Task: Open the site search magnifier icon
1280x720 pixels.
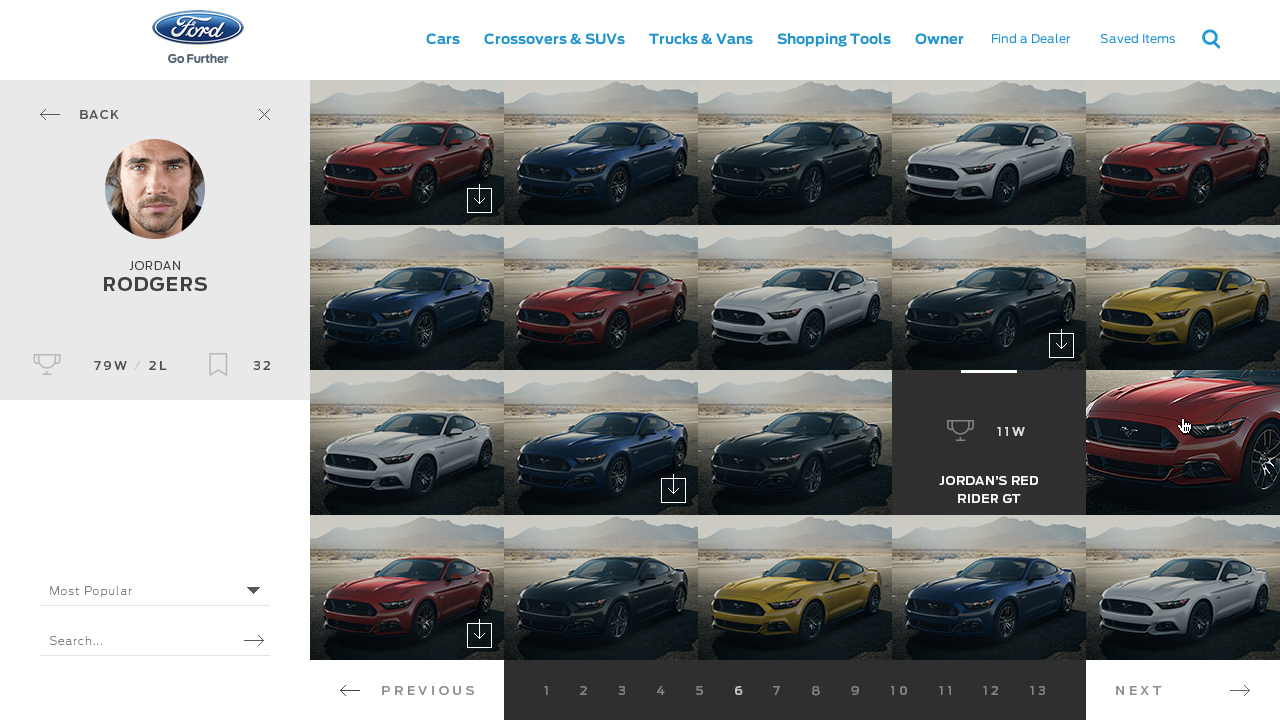Action: point(1211,39)
